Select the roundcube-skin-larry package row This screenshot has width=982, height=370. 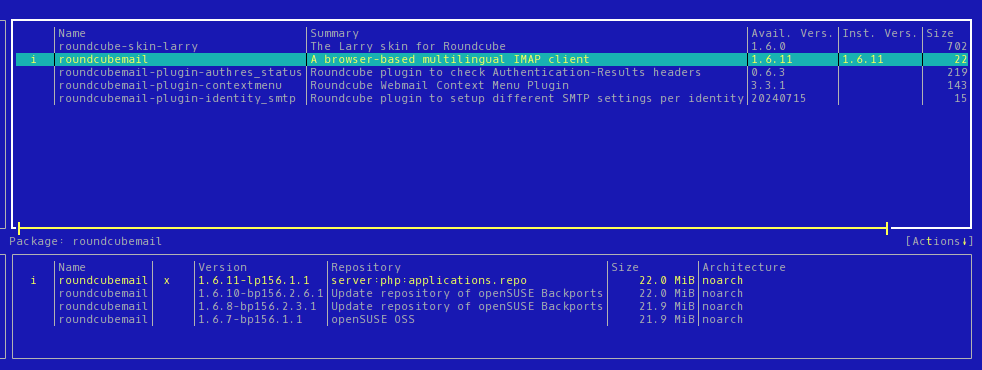492,46
